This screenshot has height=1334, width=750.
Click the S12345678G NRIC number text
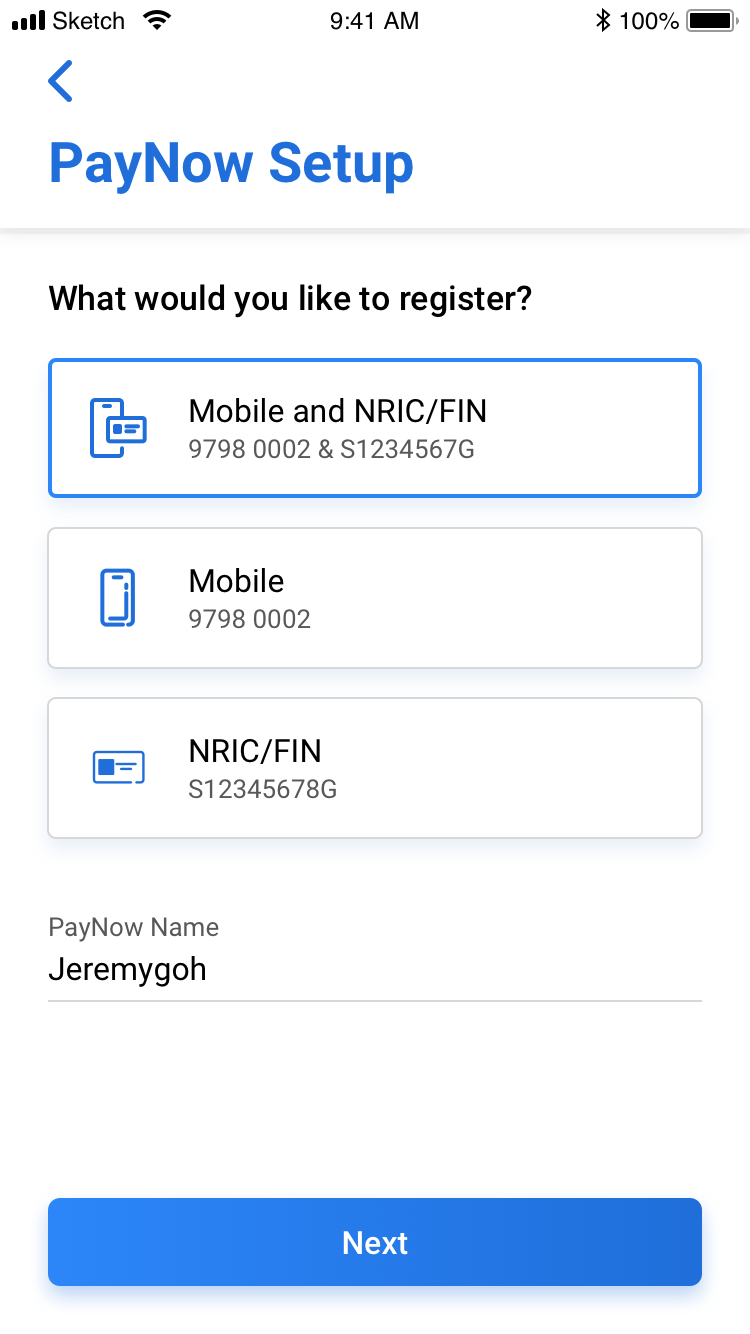point(263,789)
